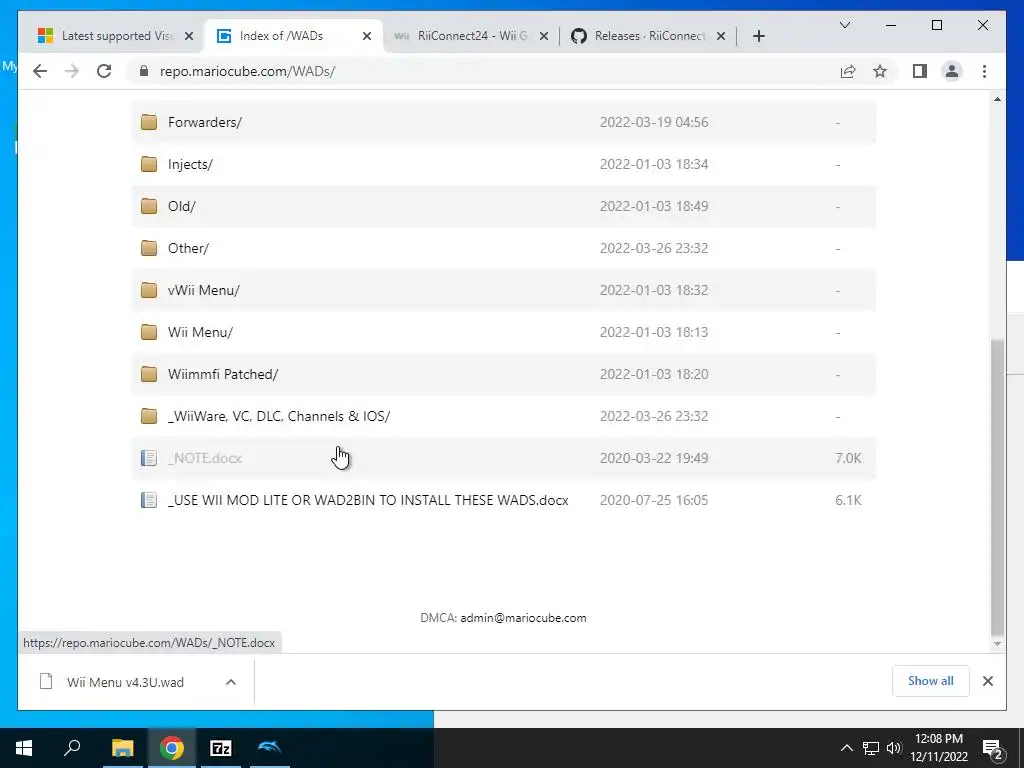Open the Old/ directory link
The image size is (1024, 768).
[x=182, y=206]
